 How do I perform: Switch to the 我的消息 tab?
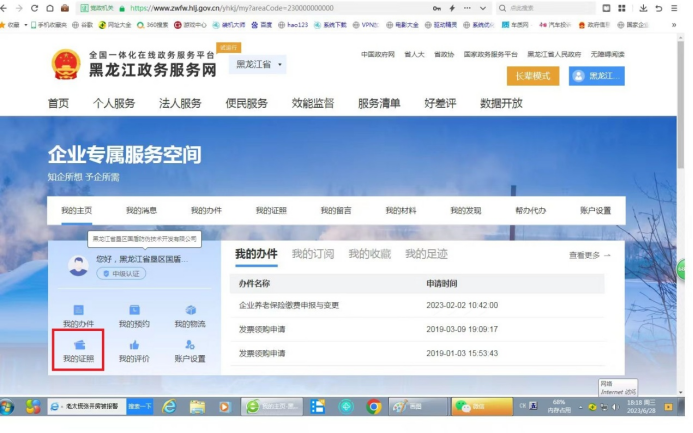click(x=141, y=211)
